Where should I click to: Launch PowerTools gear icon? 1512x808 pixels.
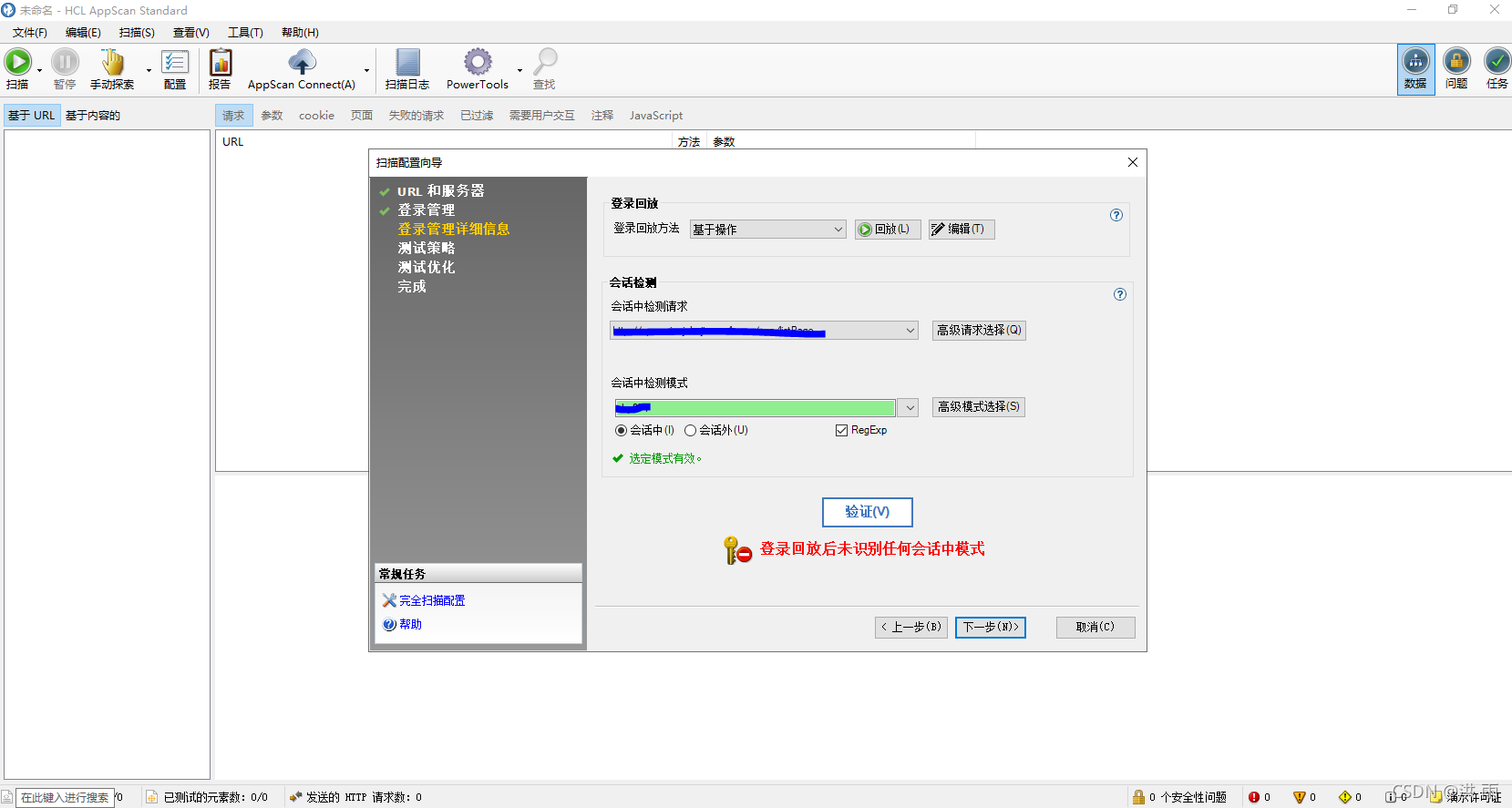click(x=478, y=62)
